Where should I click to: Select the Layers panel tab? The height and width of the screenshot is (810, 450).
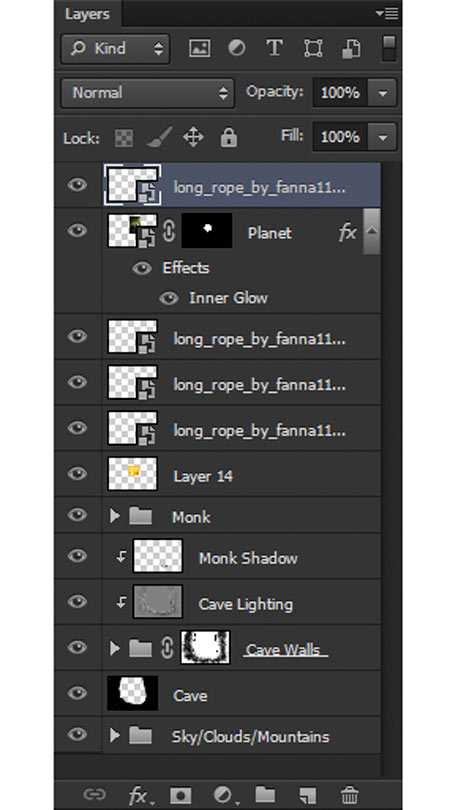[88, 14]
